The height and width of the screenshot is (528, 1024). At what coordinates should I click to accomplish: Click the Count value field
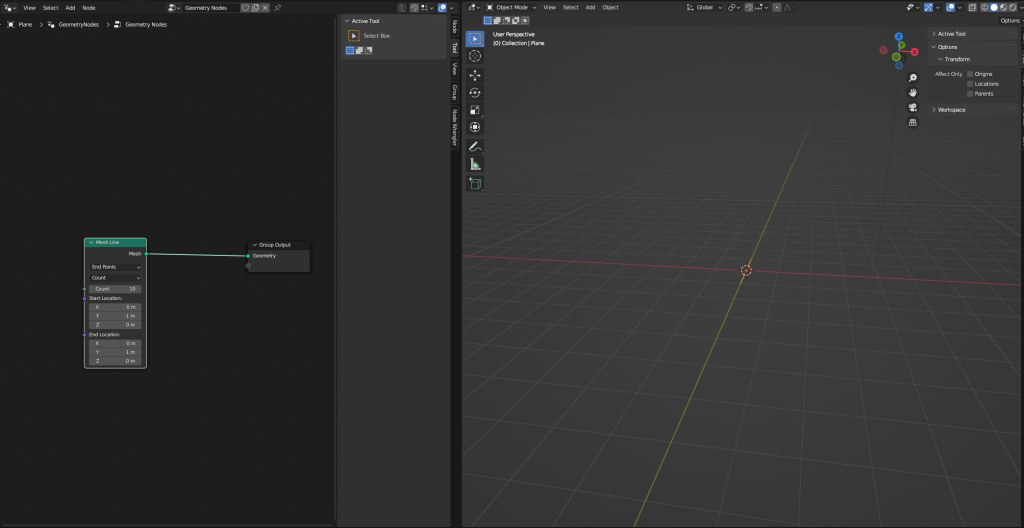pyautogui.click(x=116, y=289)
